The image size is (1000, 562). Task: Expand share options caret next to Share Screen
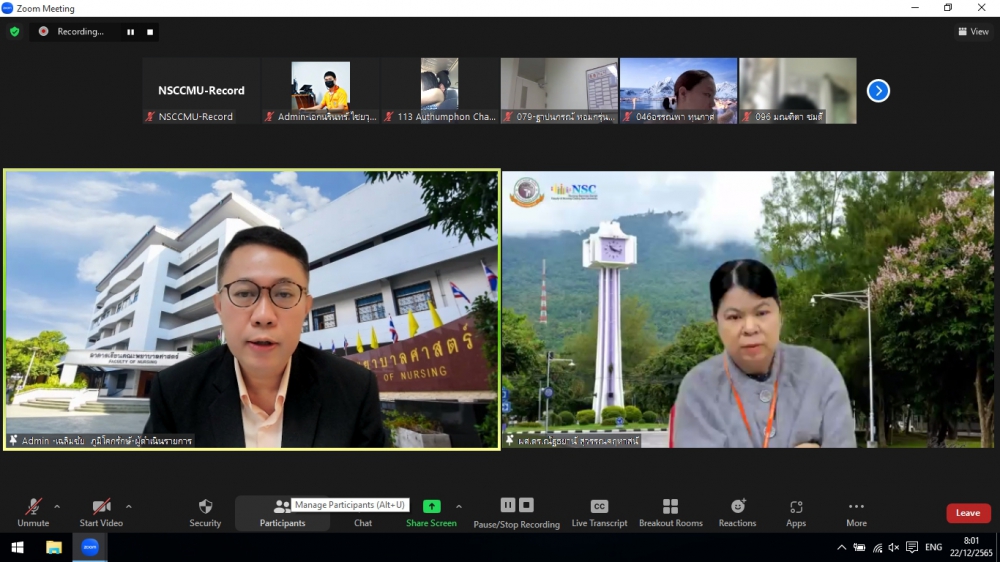(x=459, y=506)
